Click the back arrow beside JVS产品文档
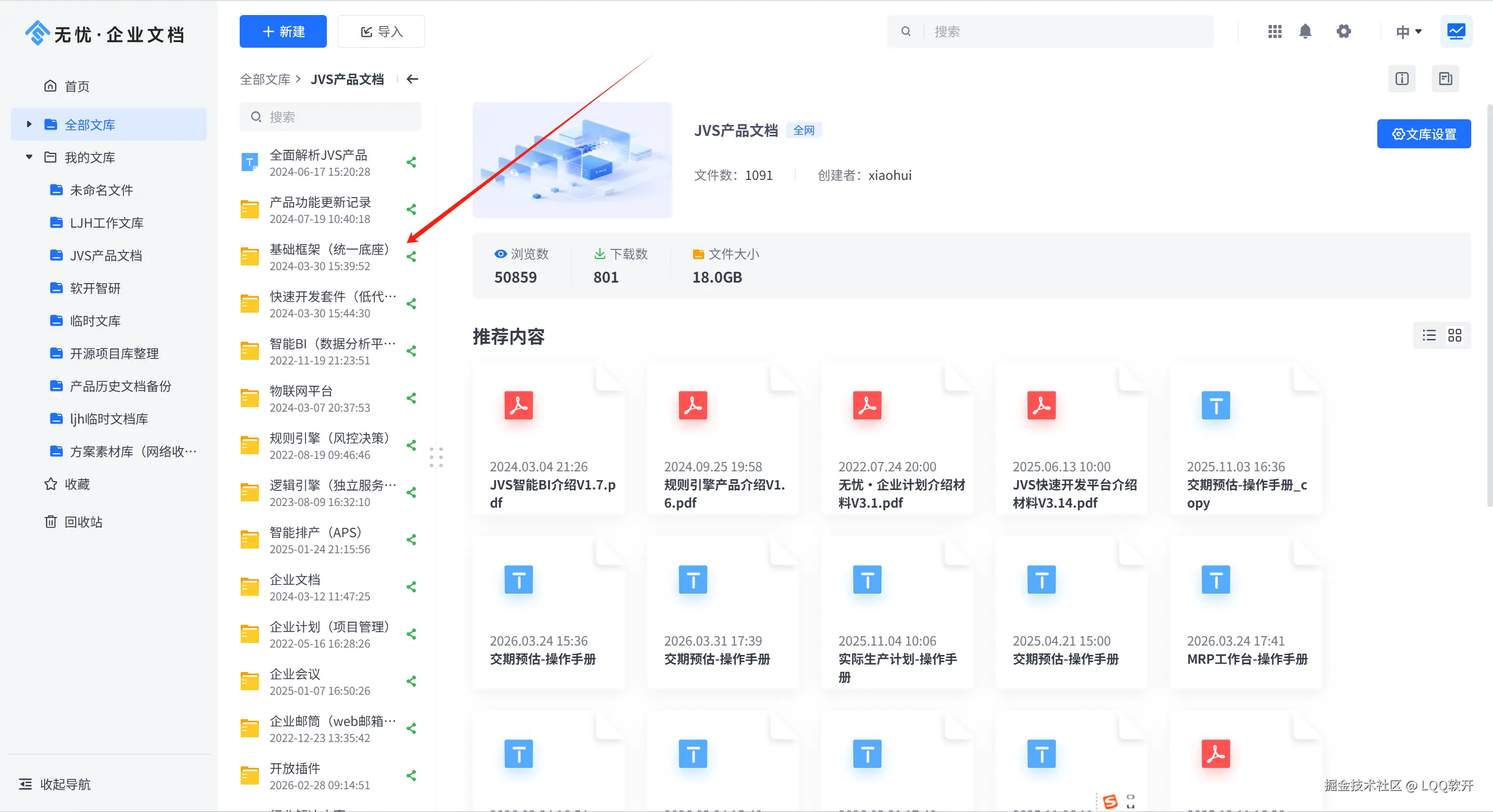1493x812 pixels. point(412,79)
